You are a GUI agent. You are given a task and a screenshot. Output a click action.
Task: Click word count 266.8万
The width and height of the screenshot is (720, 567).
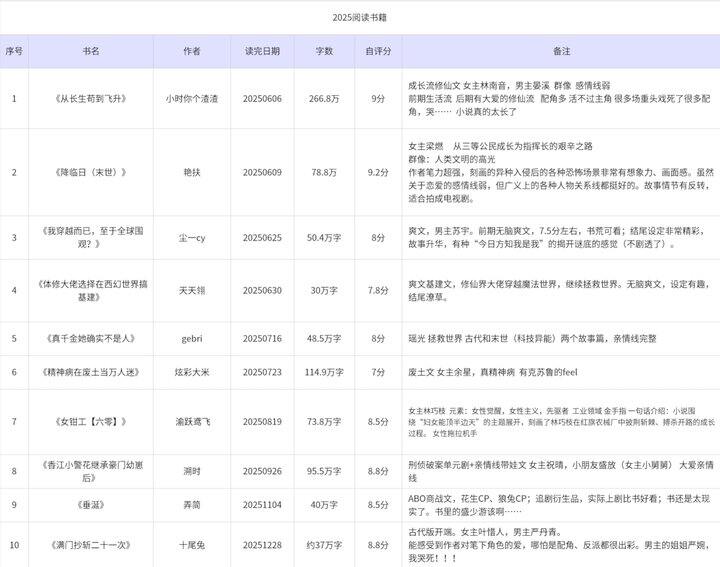tap(324, 99)
